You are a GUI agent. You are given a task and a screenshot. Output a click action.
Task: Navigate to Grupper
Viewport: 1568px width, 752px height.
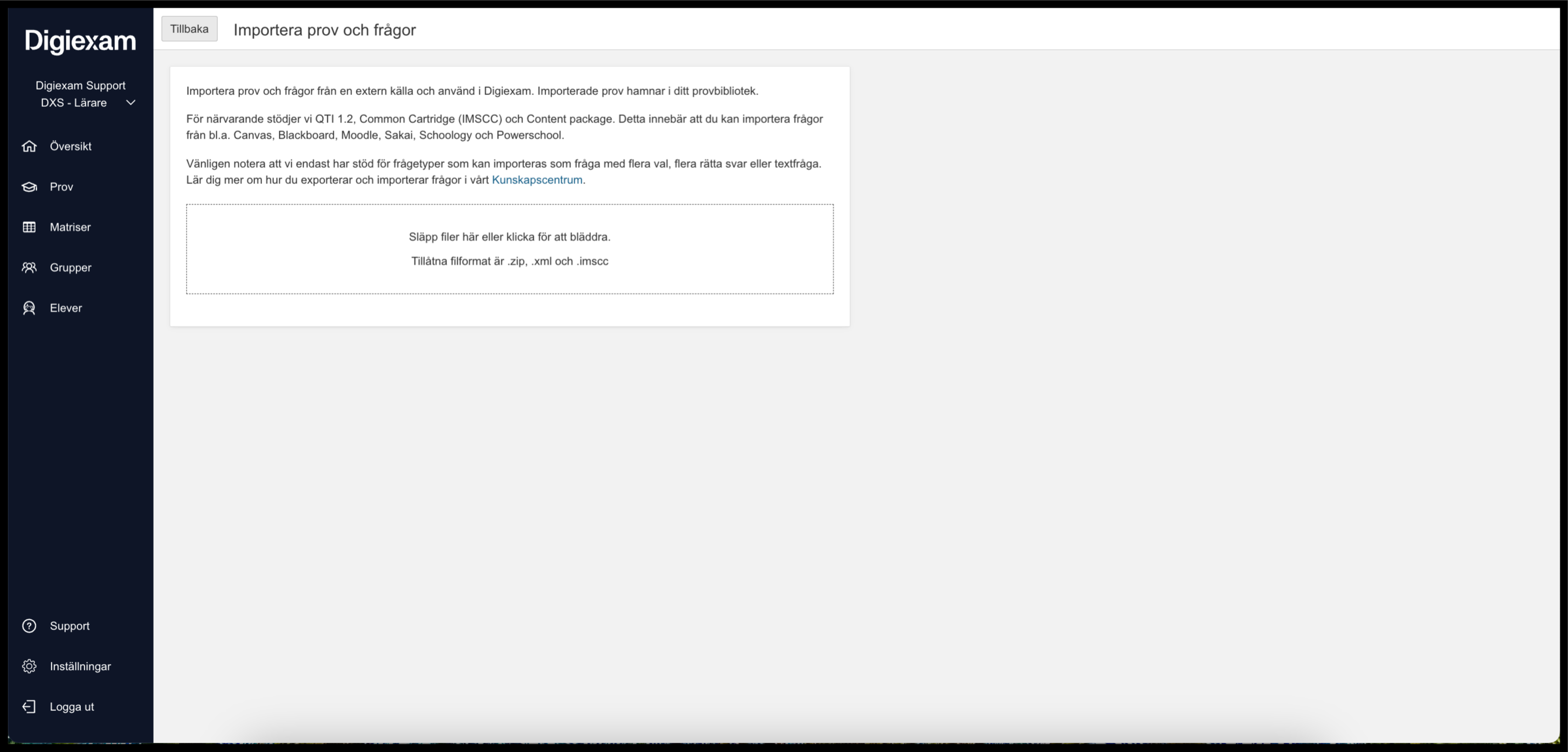coord(71,268)
